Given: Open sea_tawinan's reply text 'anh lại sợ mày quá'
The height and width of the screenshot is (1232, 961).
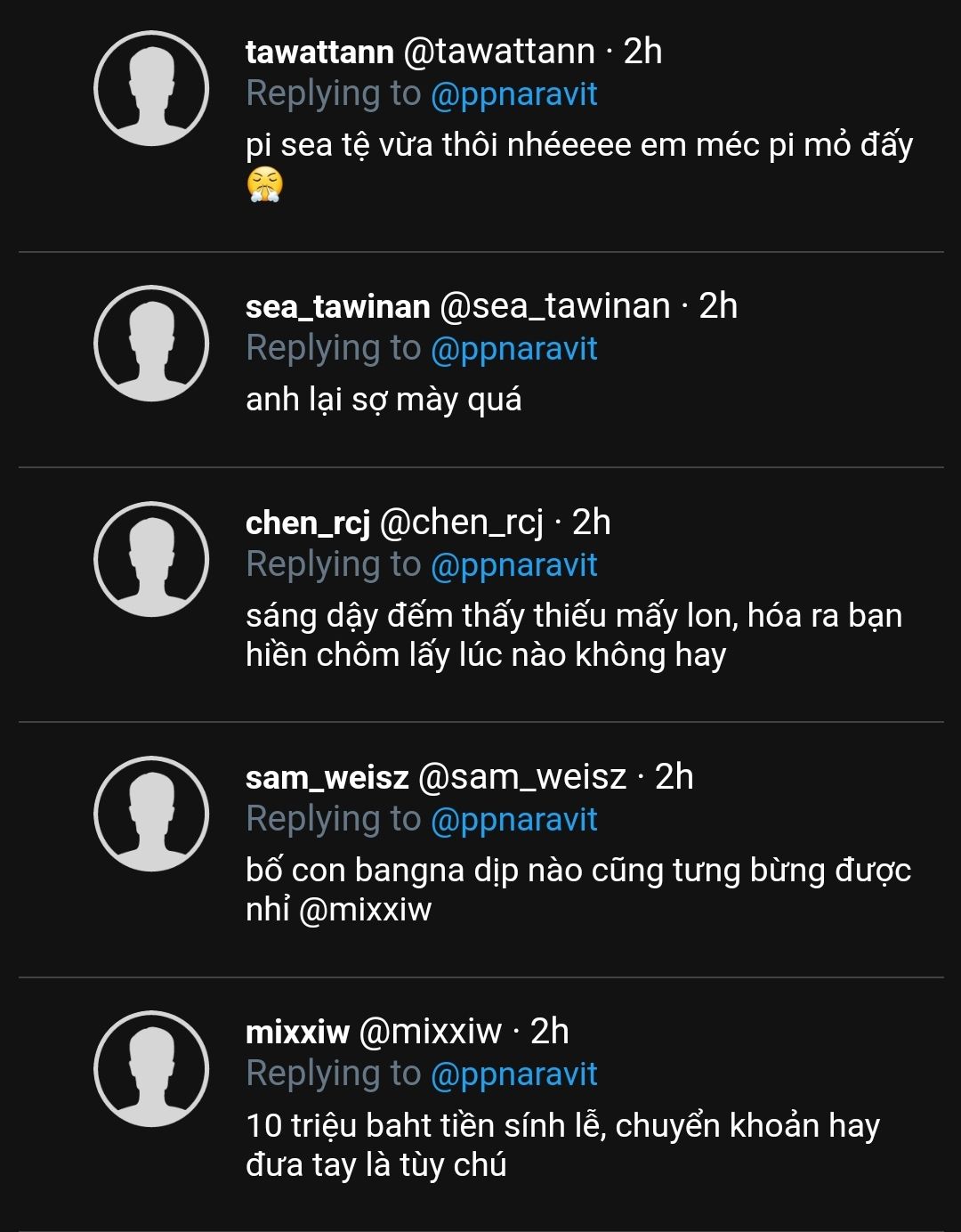Looking at the screenshot, I should pyautogui.click(x=384, y=400).
